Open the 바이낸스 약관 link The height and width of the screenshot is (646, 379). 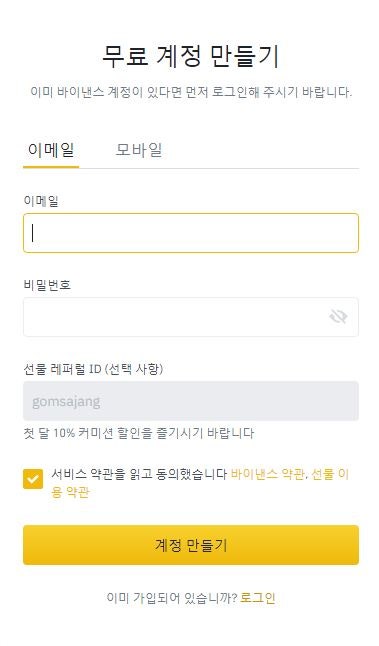tap(267, 474)
